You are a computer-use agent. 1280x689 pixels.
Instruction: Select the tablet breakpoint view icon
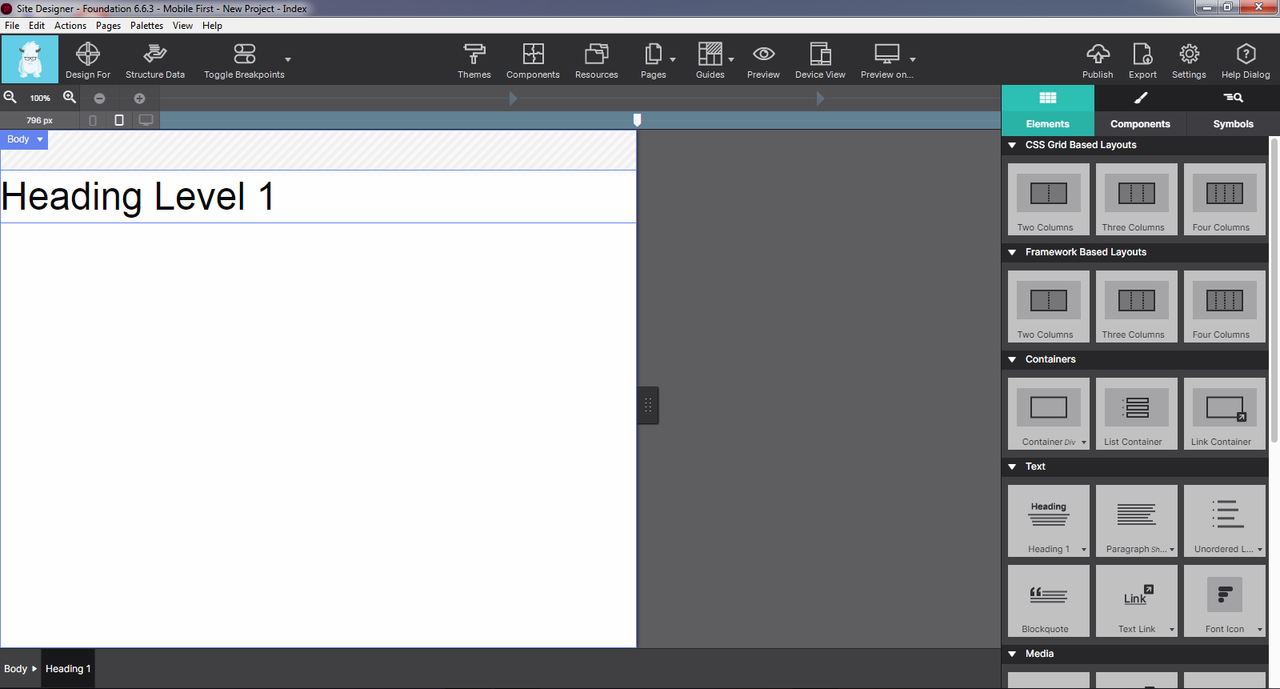coord(119,120)
